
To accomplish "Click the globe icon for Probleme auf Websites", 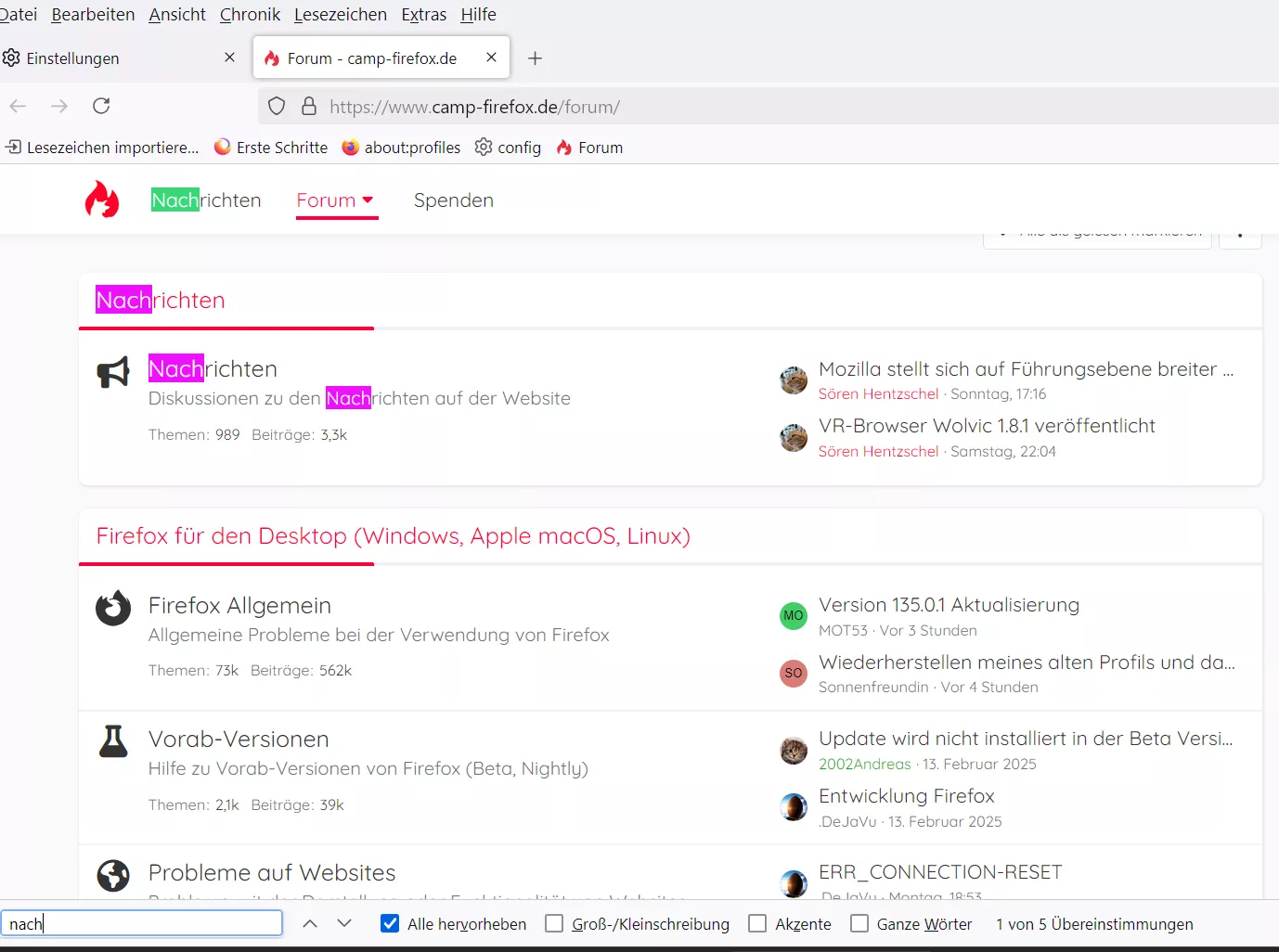I will pos(113,875).
